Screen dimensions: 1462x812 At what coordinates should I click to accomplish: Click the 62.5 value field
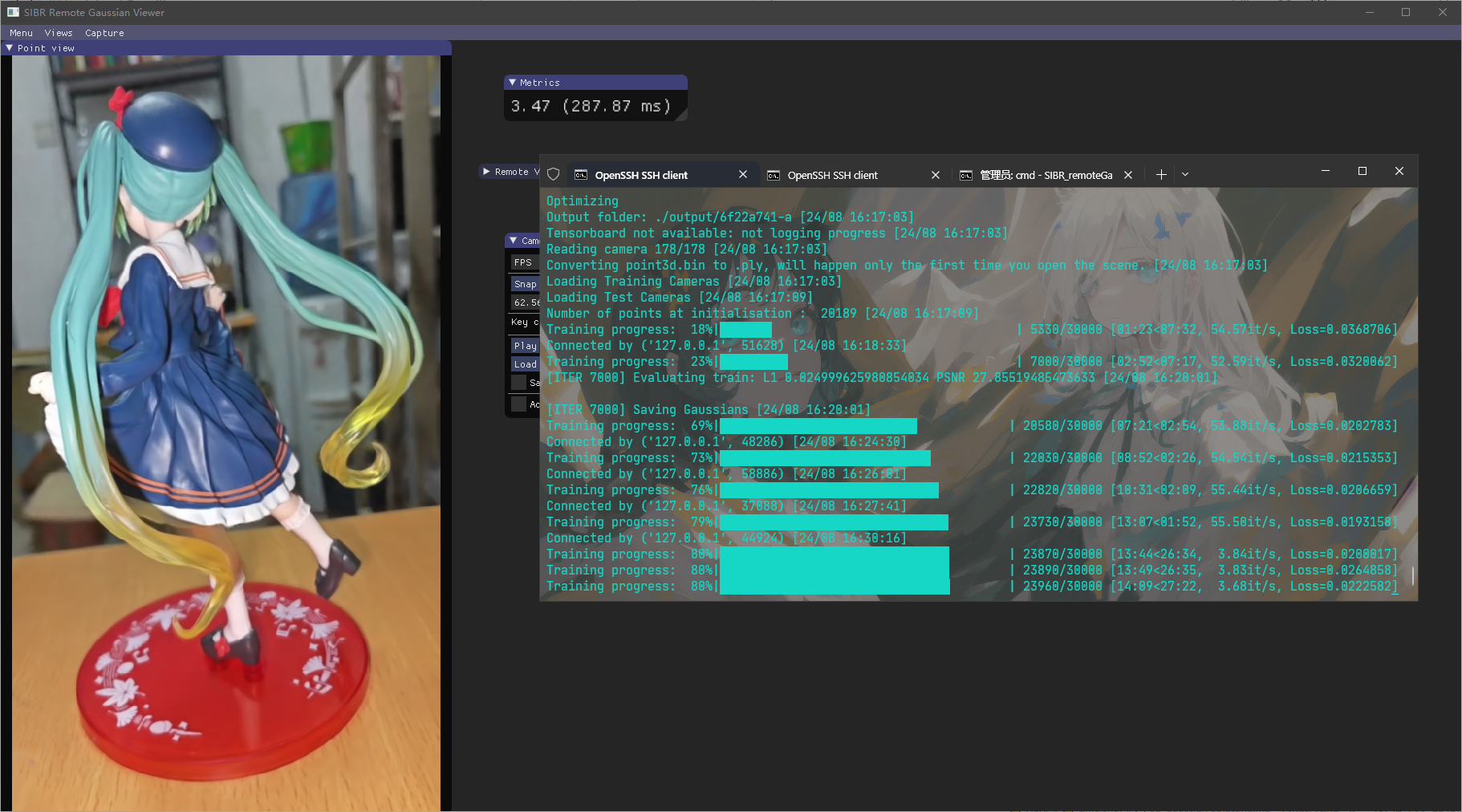(526, 302)
